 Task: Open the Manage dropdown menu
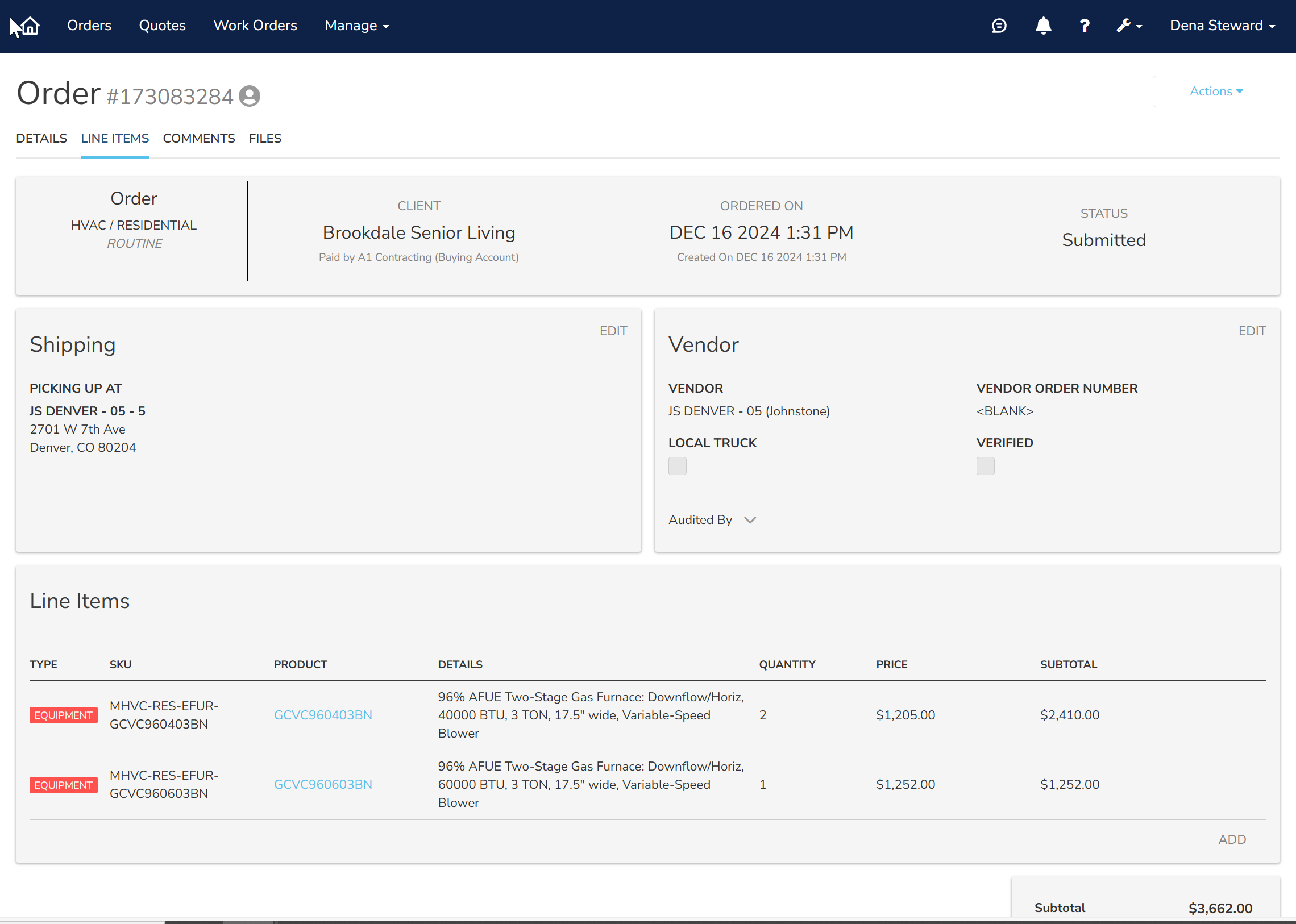pyautogui.click(x=356, y=26)
